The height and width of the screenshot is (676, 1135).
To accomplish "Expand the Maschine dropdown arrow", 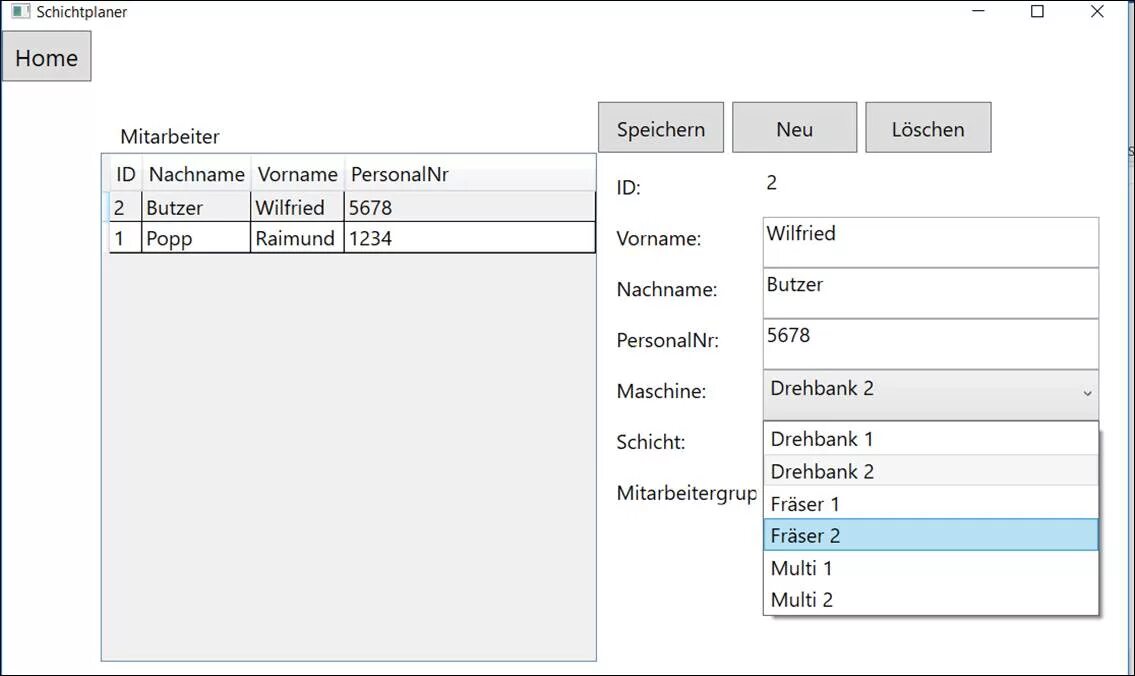I will click(x=1087, y=393).
